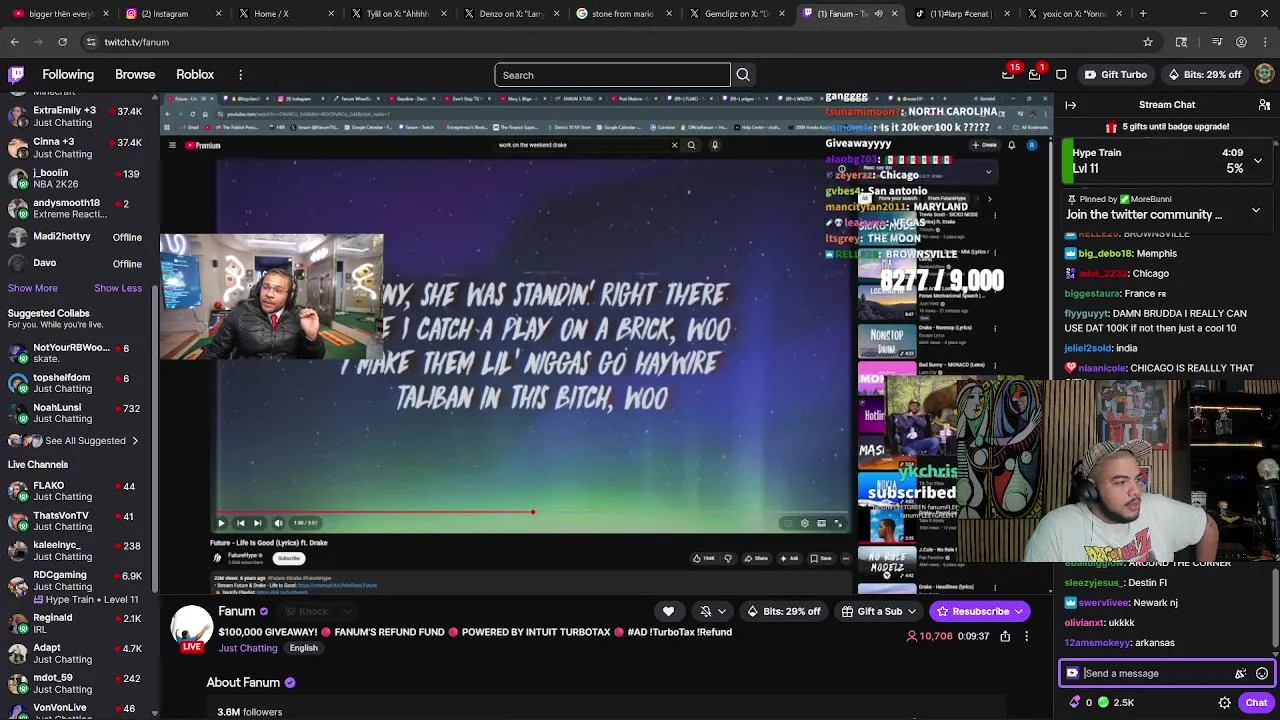Screen dimensions: 1280x720
Task: Open ExtraEmily channel in sidebar
Action: point(78,116)
